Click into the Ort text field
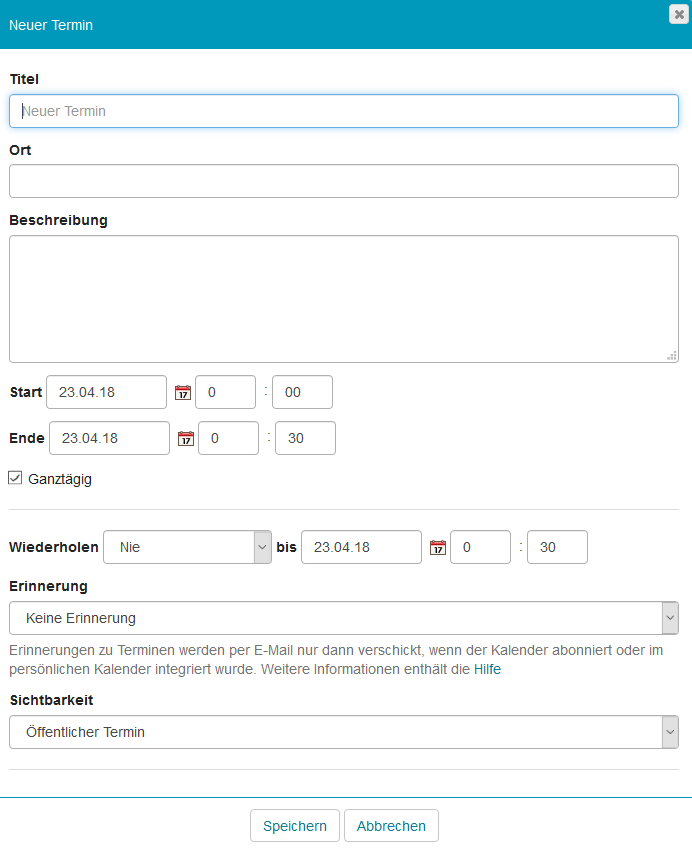692x850 pixels. [343, 182]
